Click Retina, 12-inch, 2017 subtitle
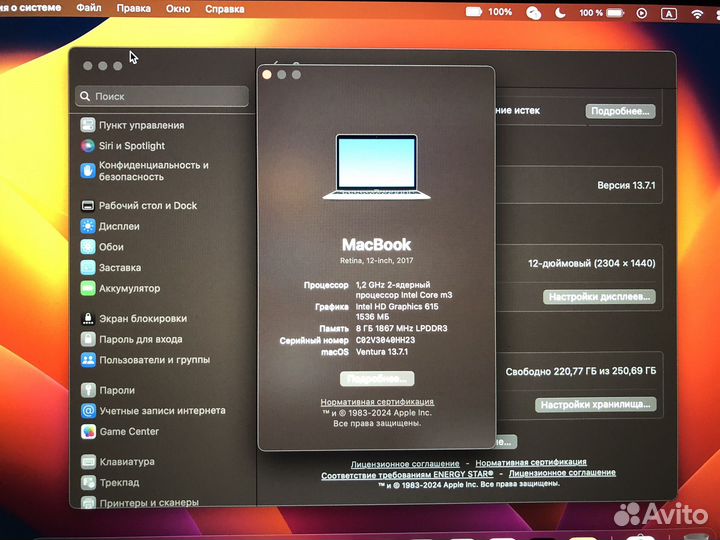The height and width of the screenshot is (540, 720). tap(377, 260)
